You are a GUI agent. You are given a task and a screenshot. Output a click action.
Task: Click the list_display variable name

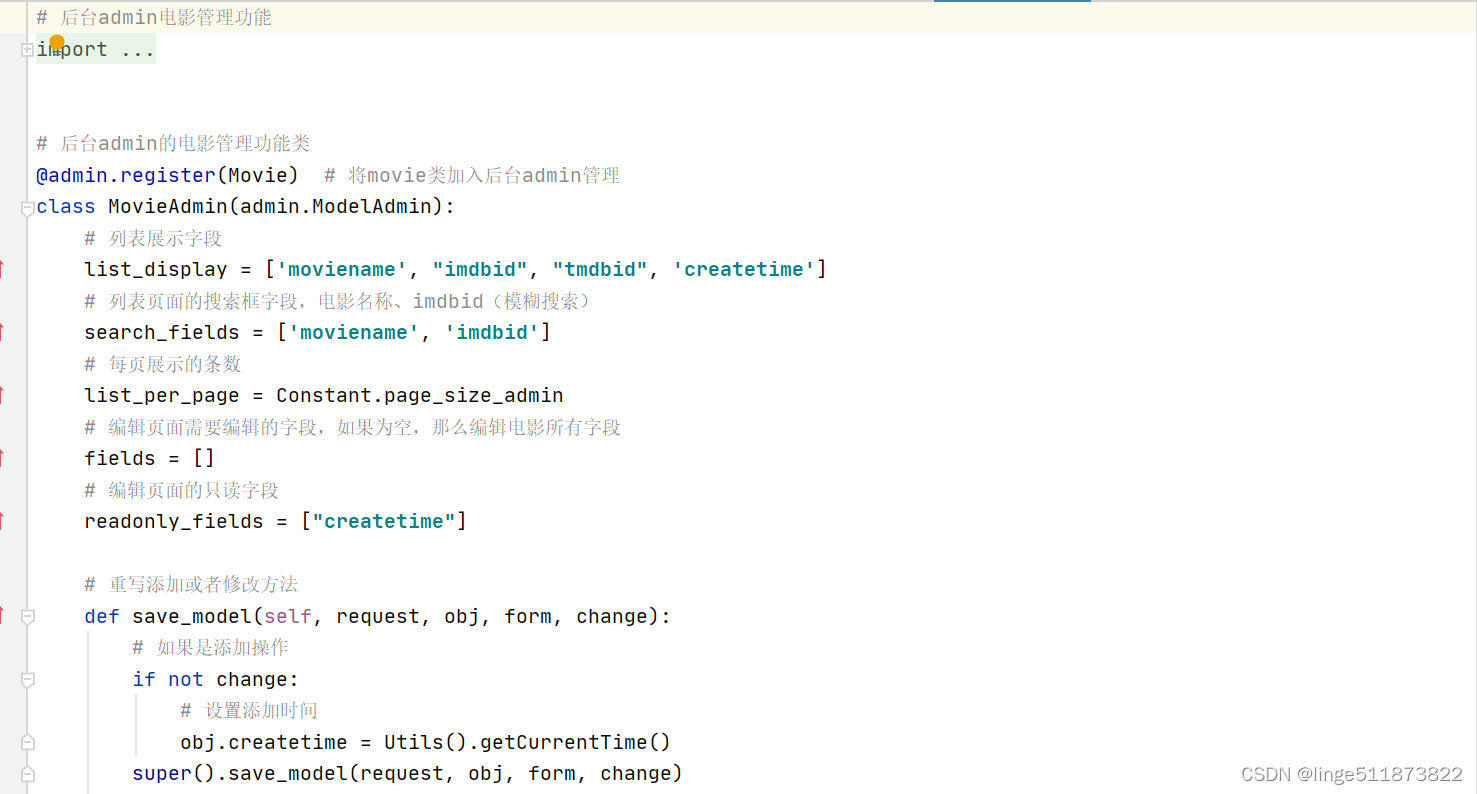pyautogui.click(x=156, y=269)
